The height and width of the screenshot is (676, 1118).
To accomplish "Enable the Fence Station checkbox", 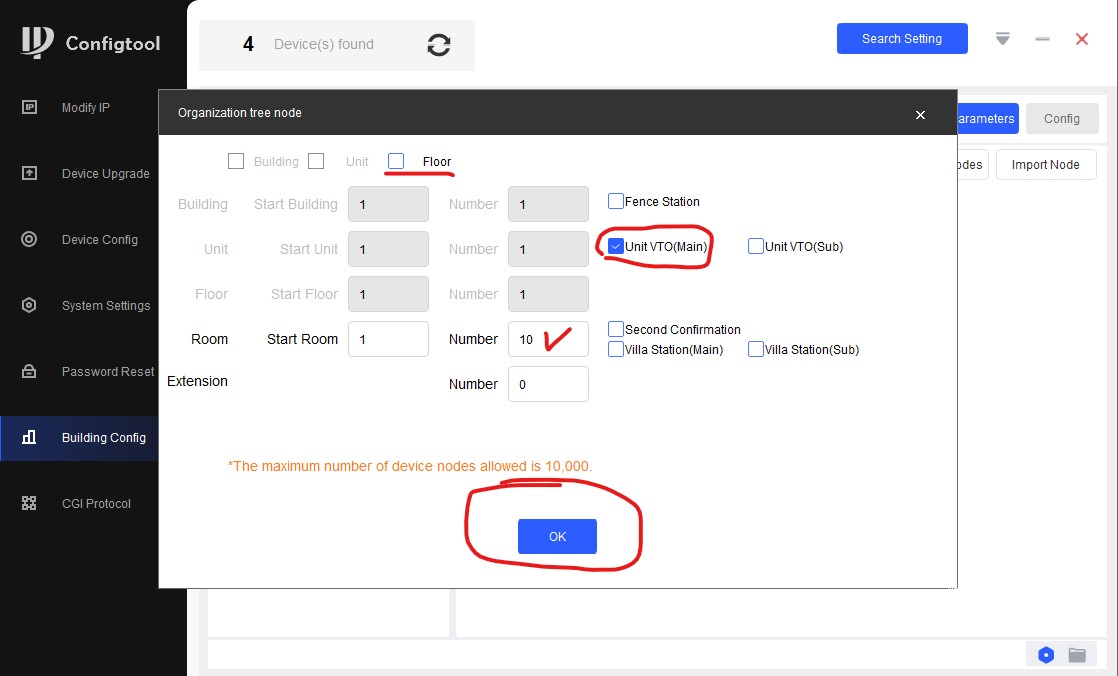I will tap(616, 201).
